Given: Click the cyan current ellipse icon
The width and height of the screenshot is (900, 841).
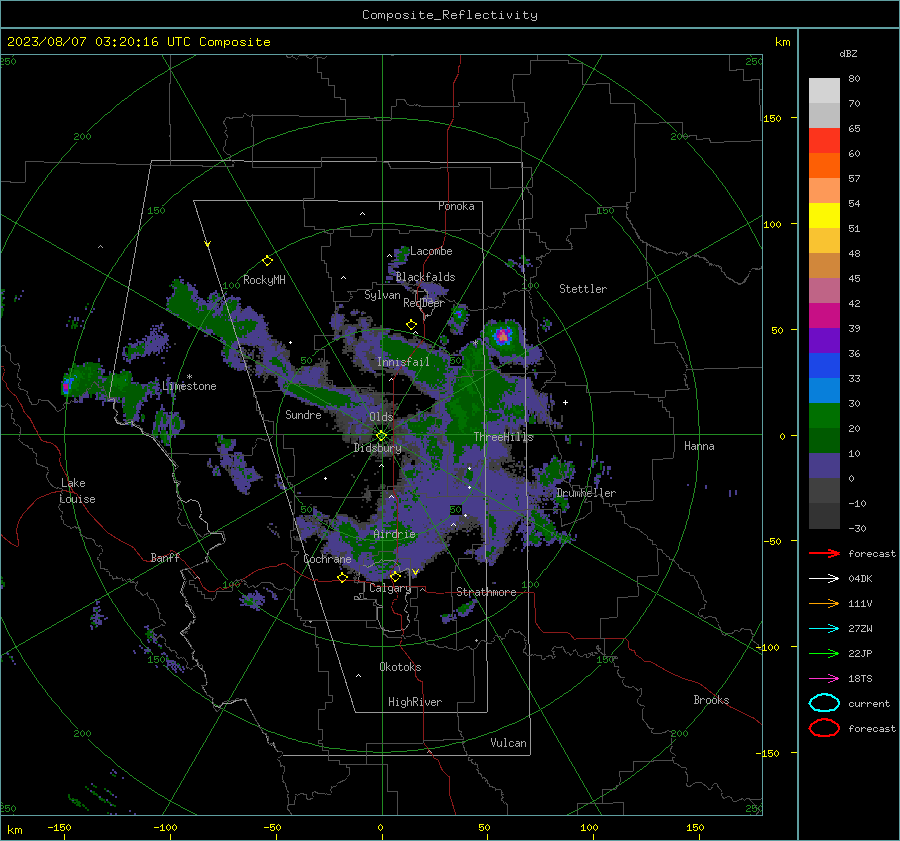Looking at the screenshot, I should tap(824, 703).
